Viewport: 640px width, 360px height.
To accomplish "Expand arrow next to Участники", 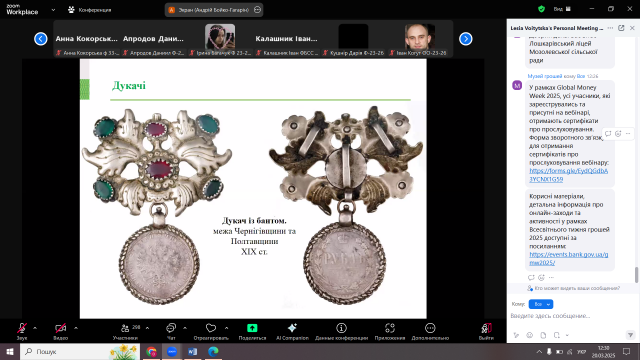I will pyautogui.click(x=147, y=328).
